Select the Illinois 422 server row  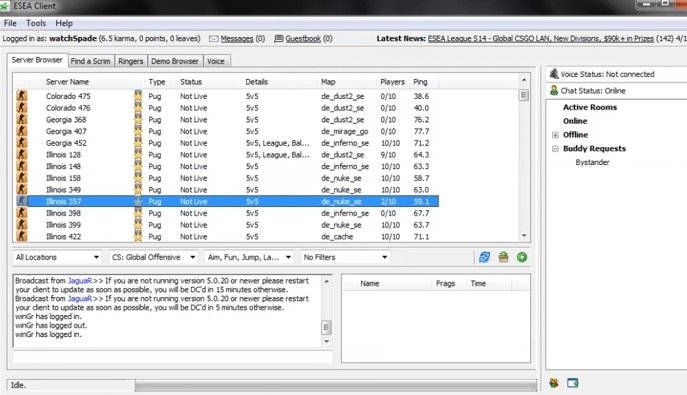[233, 236]
